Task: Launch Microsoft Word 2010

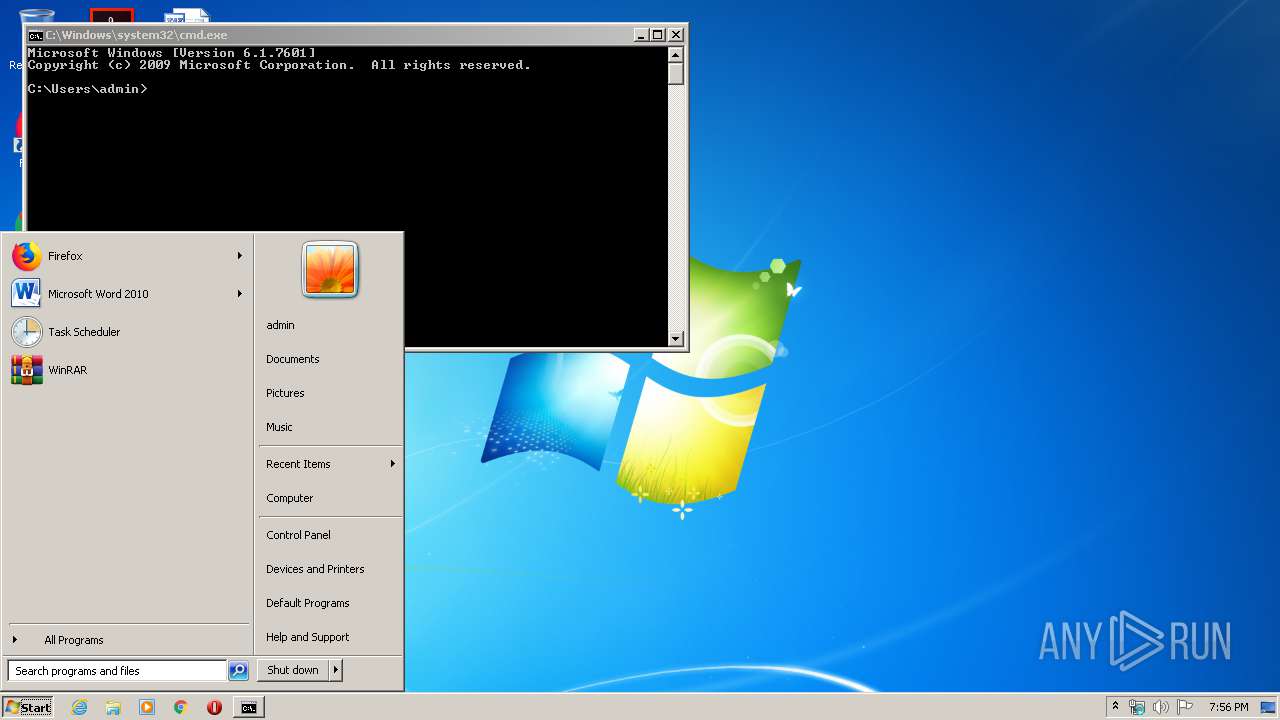Action: click(x=127, y=294)
